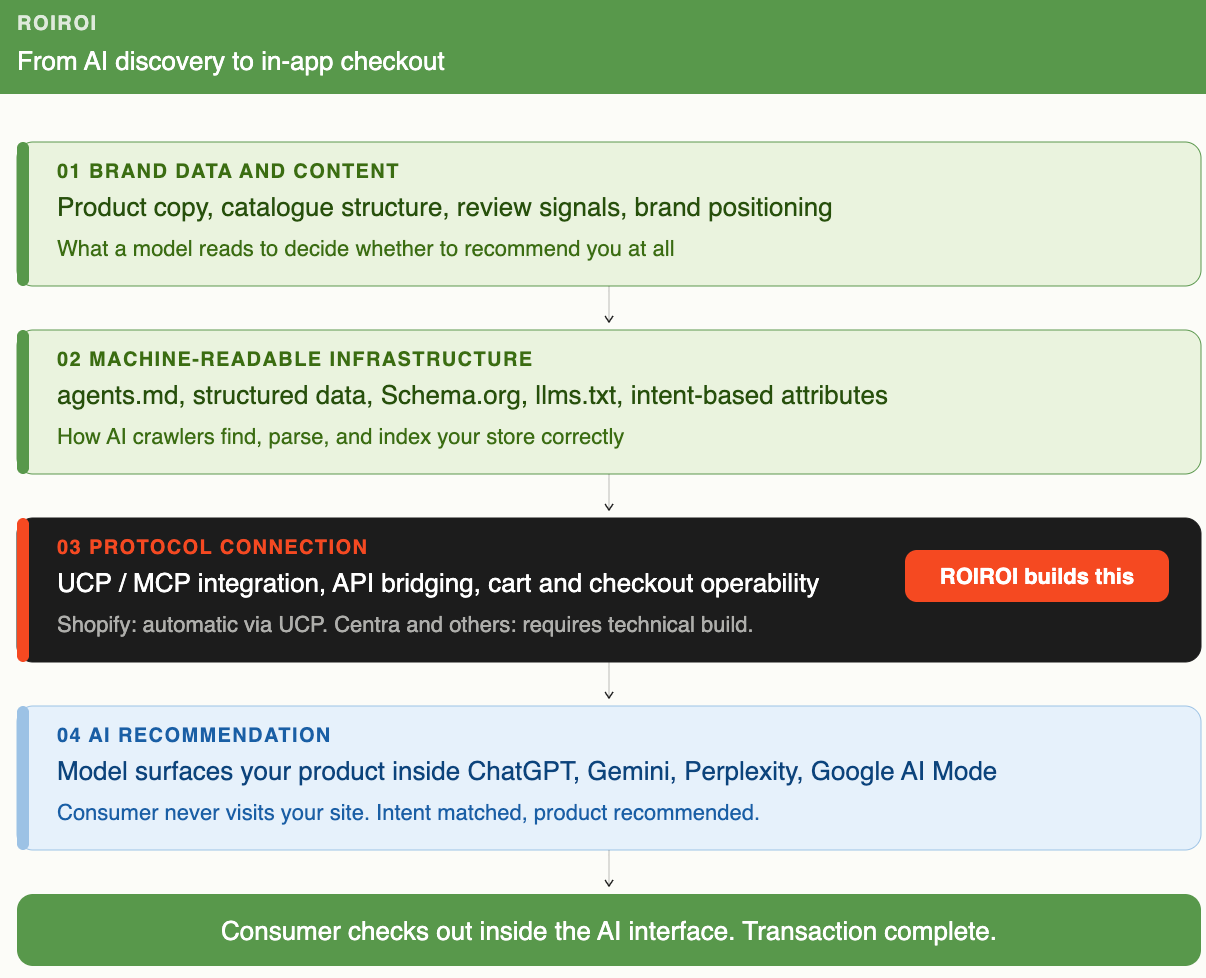The height and width of the screenshot is (978, 1206).
Task: Click the ROIROI logo text in header
Action: pos(57,23)
